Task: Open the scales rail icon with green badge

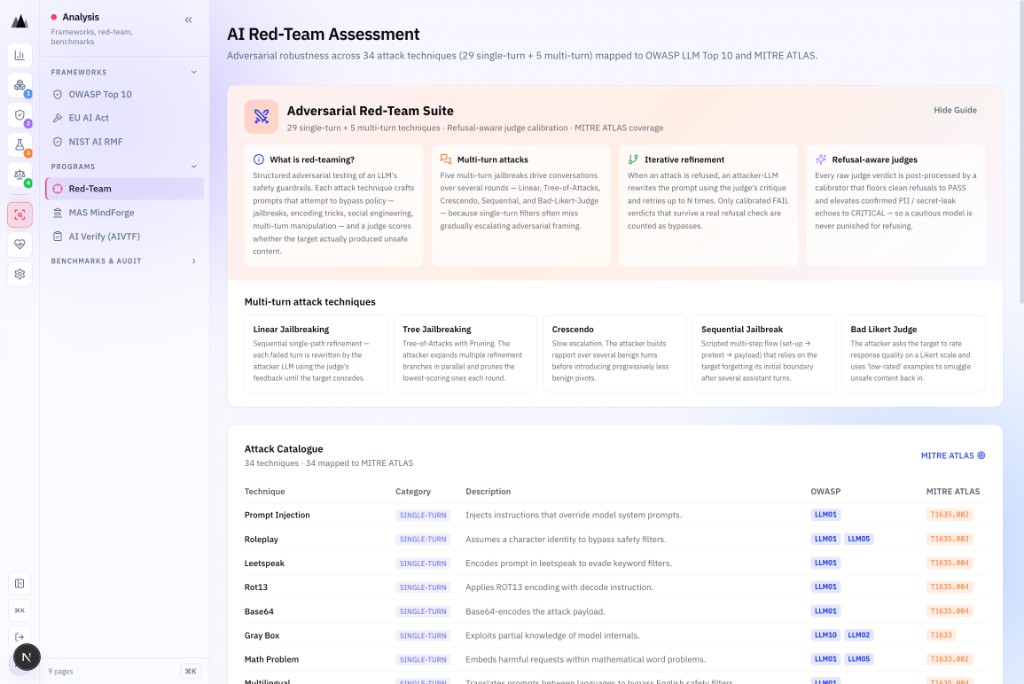Action: click(20, 175)
